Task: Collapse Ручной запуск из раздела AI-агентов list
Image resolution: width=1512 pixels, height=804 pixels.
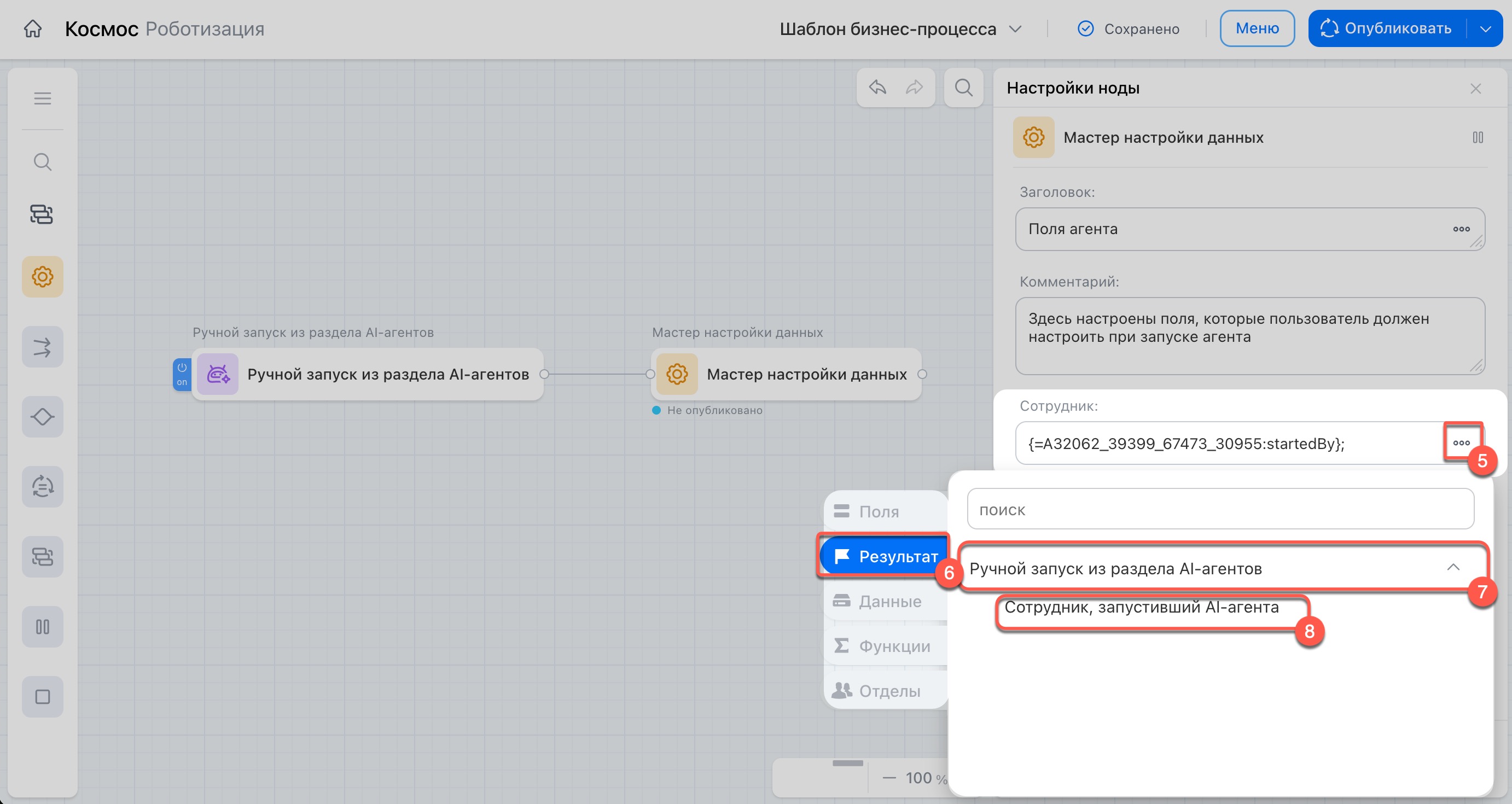Action: point(1453,568)
